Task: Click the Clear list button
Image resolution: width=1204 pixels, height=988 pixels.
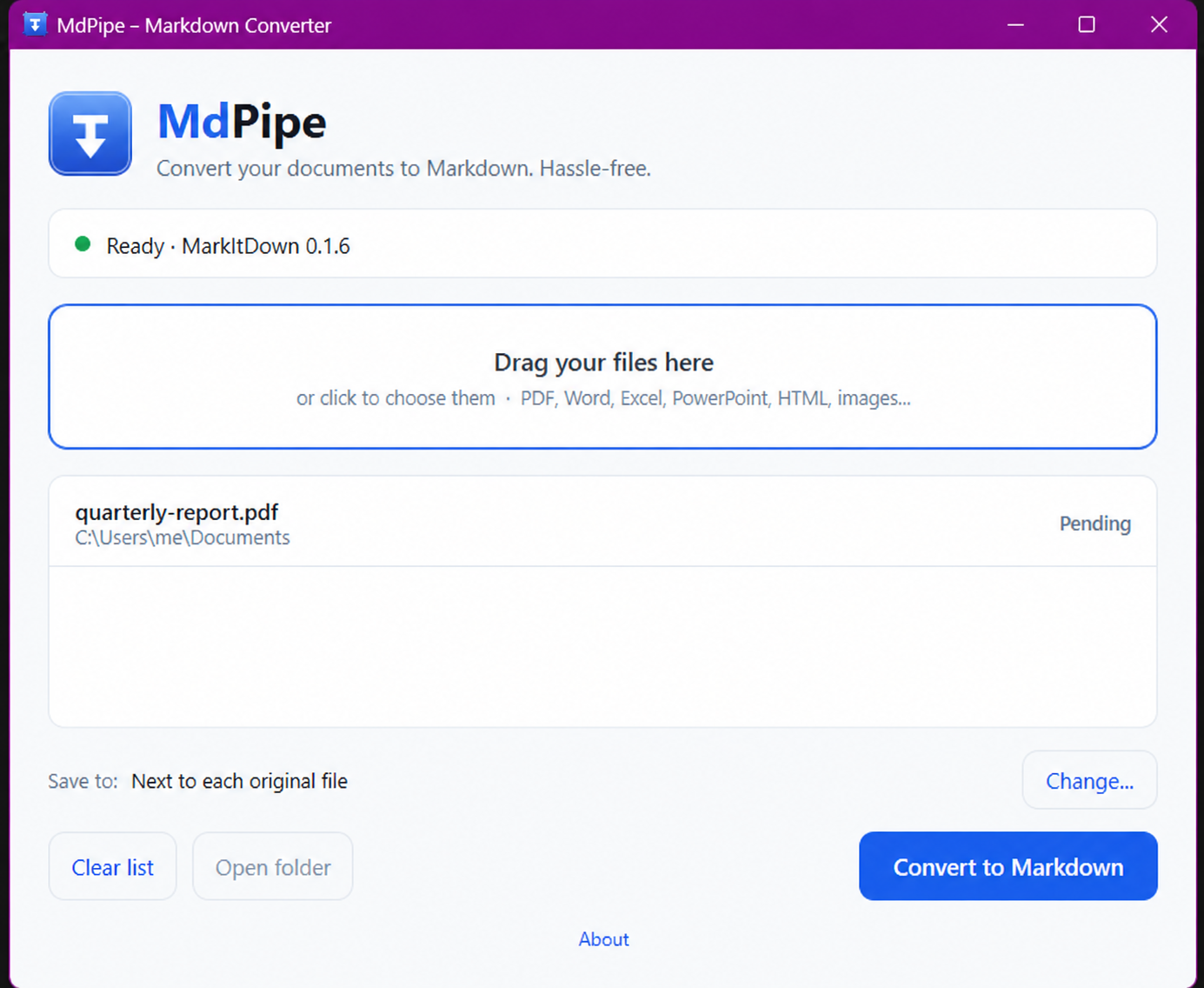Action: click(113, 866)
